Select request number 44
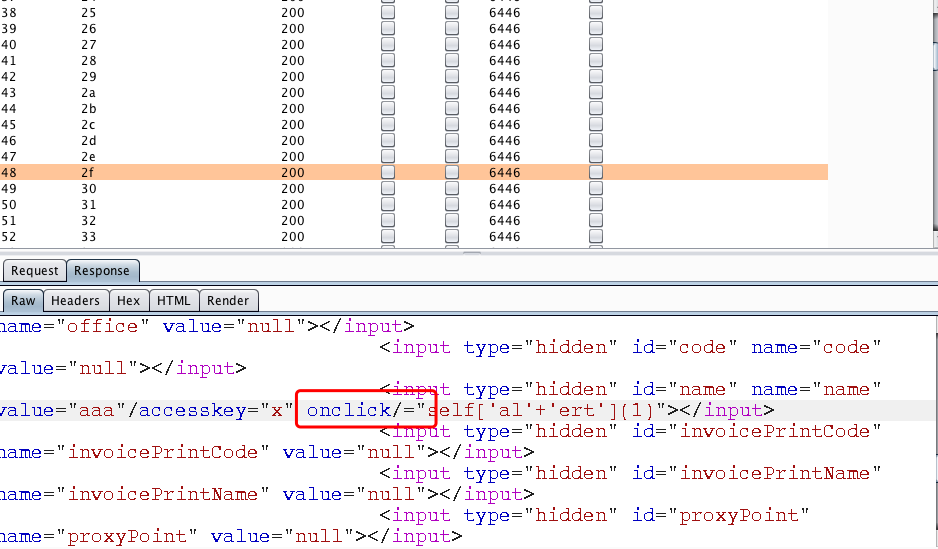938x549 pixels. point(8,109)
